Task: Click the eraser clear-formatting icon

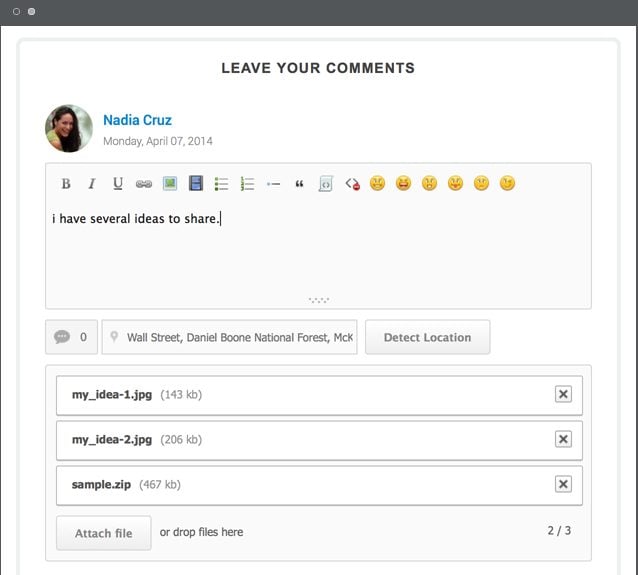Action: click(x=352, y=184)
